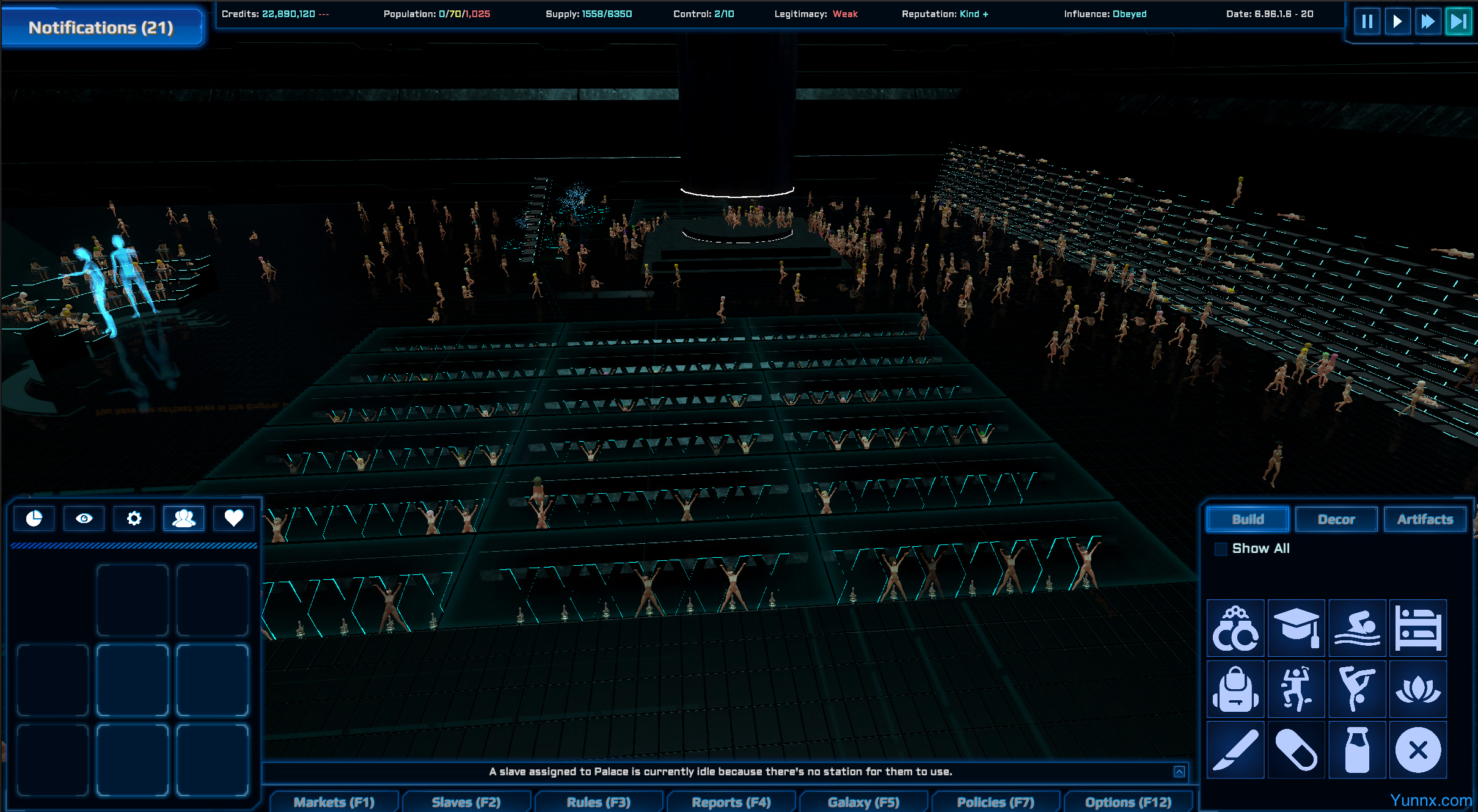Toggle the heart filter button
1478x812 pixels.
[233, 519]
